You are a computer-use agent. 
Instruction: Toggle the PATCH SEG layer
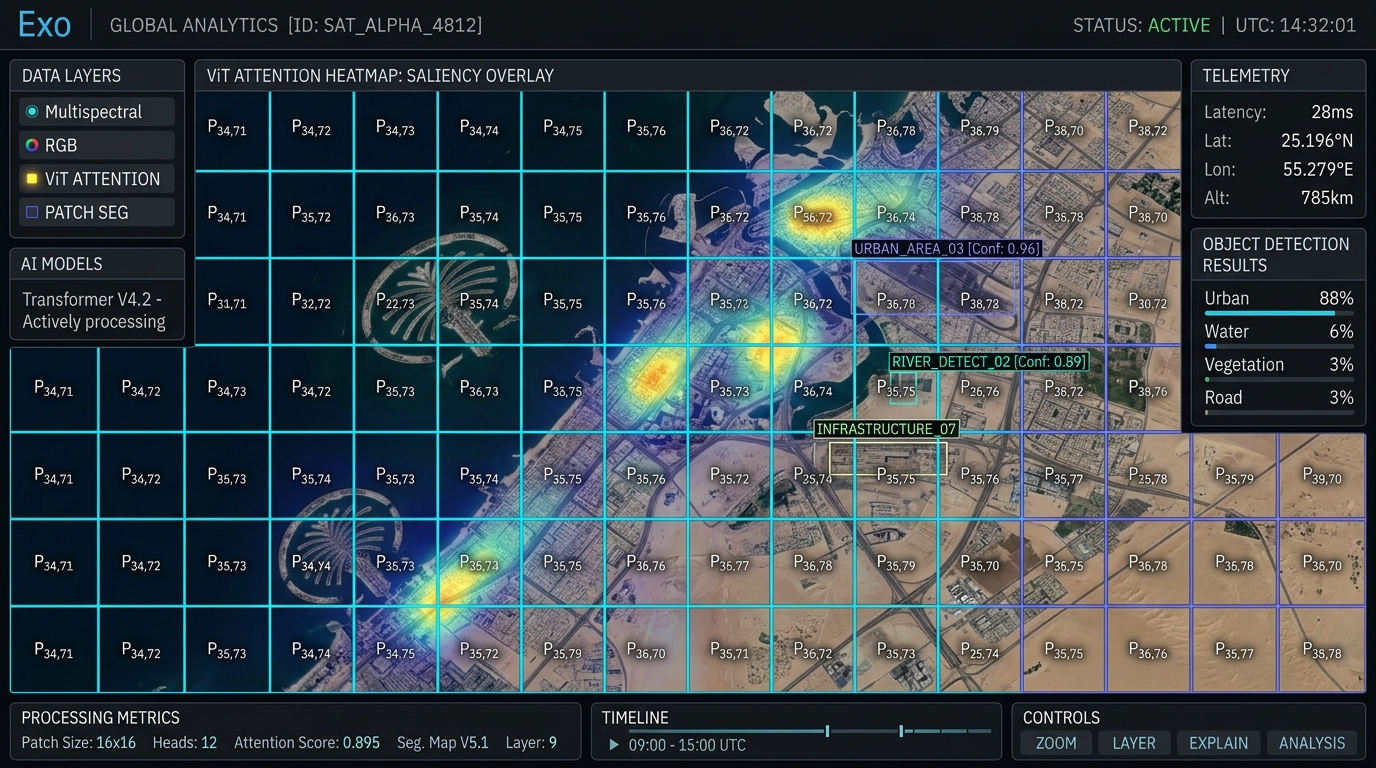point(97,212)
